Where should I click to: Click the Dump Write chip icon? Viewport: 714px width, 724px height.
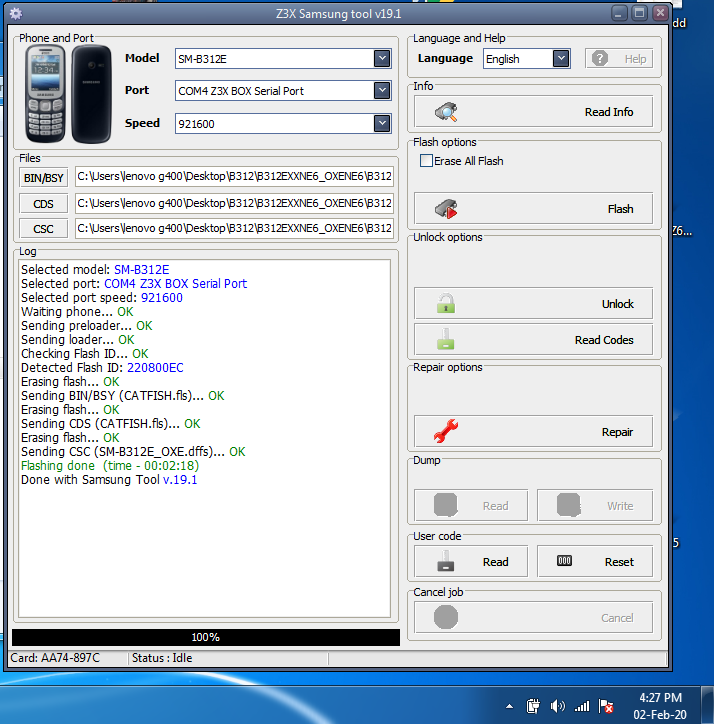pos(569,505)
